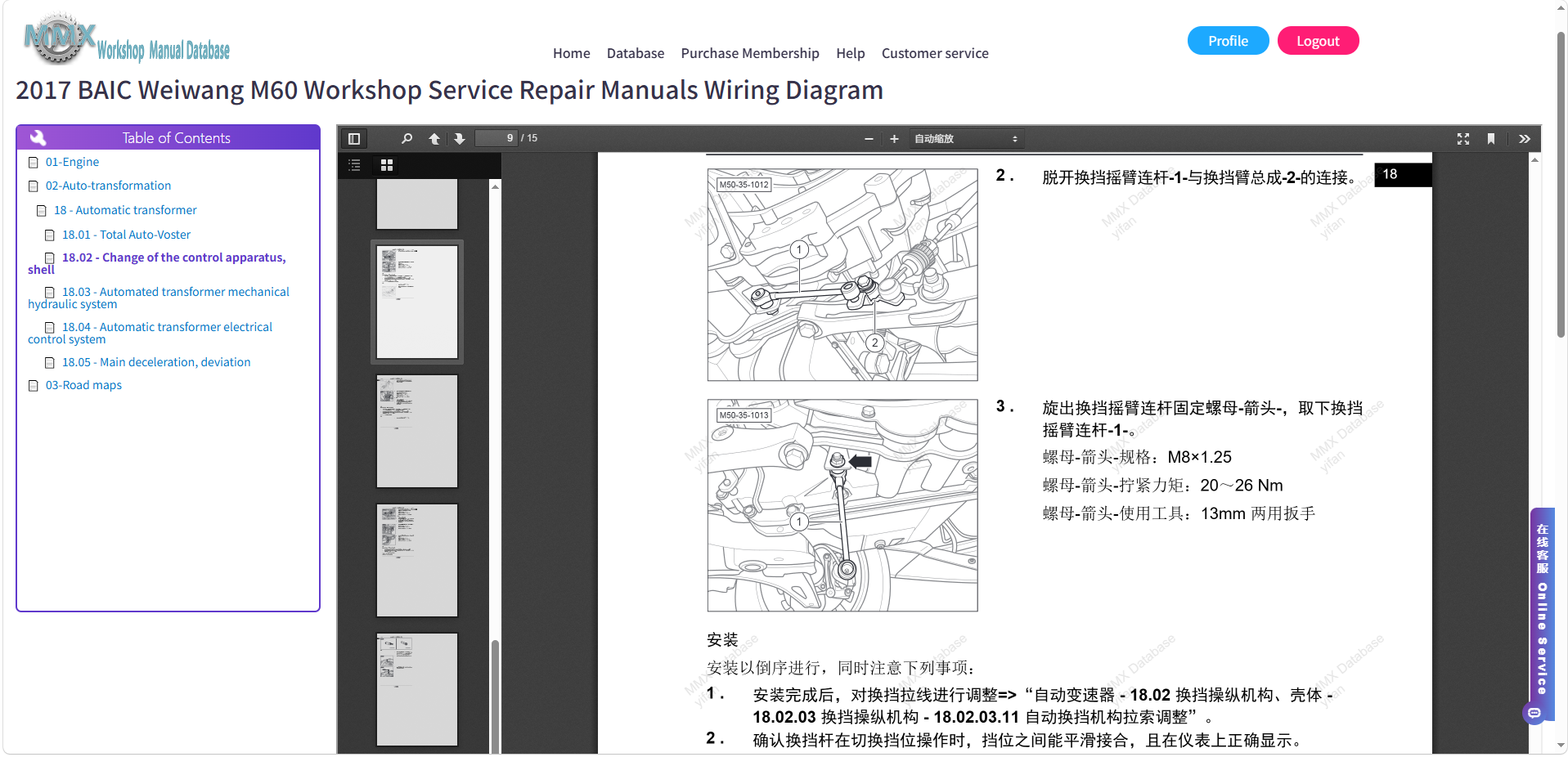Click the page-number input field
The height and width of the screenshot is (757, 1568).
click(496, 138)
